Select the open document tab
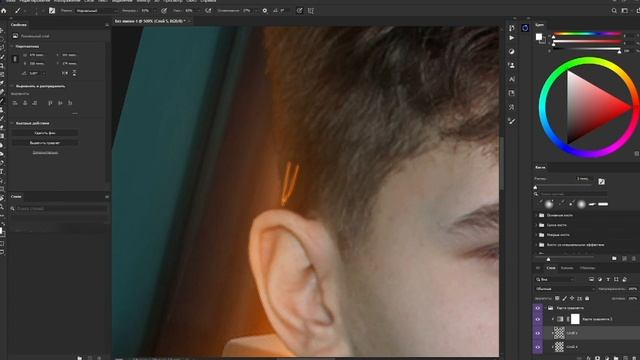The image size is (640, 360). [151, 21]
